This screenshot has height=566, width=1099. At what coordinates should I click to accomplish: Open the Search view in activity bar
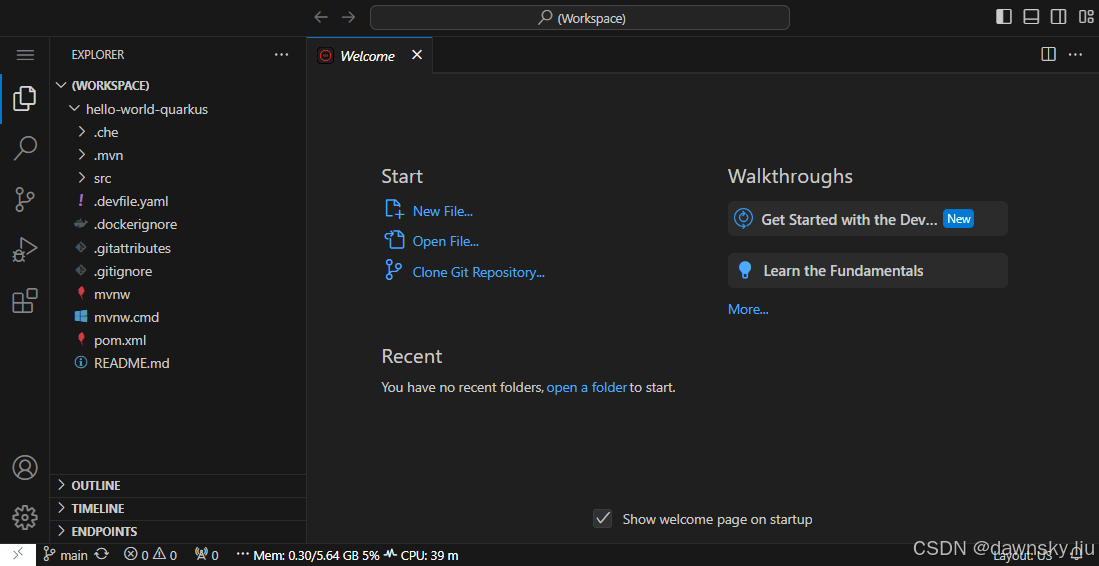(x=25, y=149)
